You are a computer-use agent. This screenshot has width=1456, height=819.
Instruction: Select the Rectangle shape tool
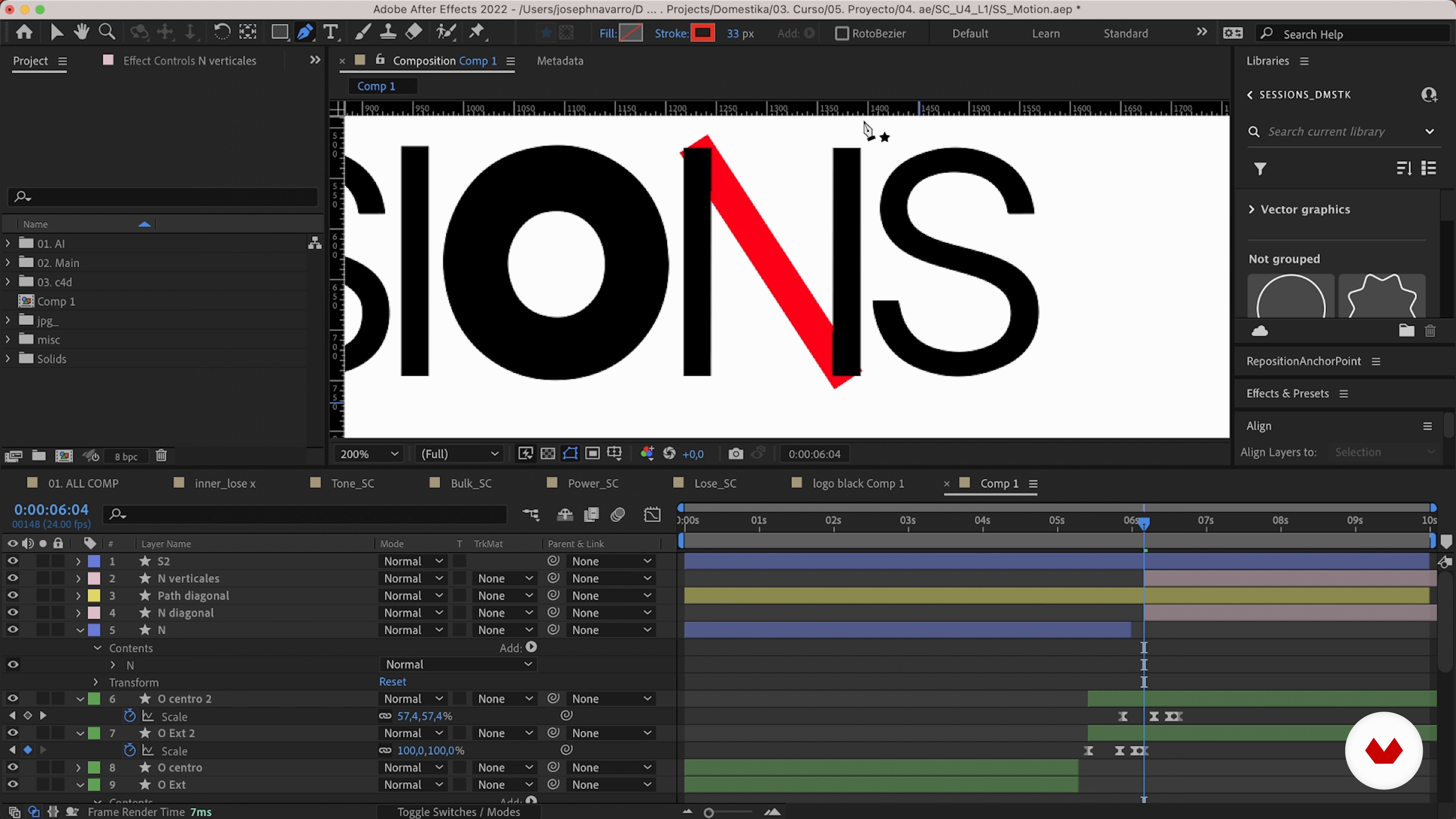pos(279,32)
